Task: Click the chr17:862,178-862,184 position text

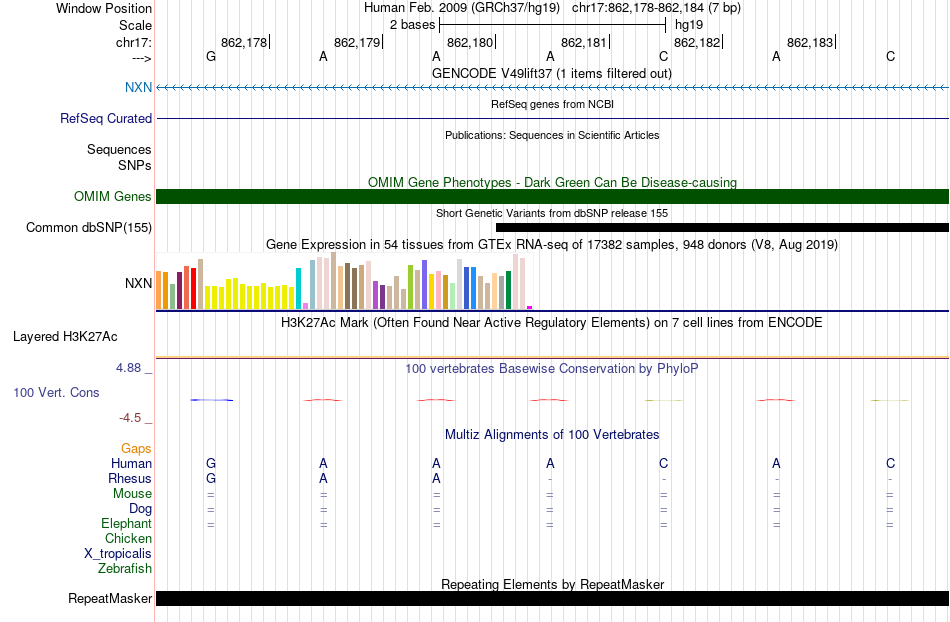Action: (656, 8)
